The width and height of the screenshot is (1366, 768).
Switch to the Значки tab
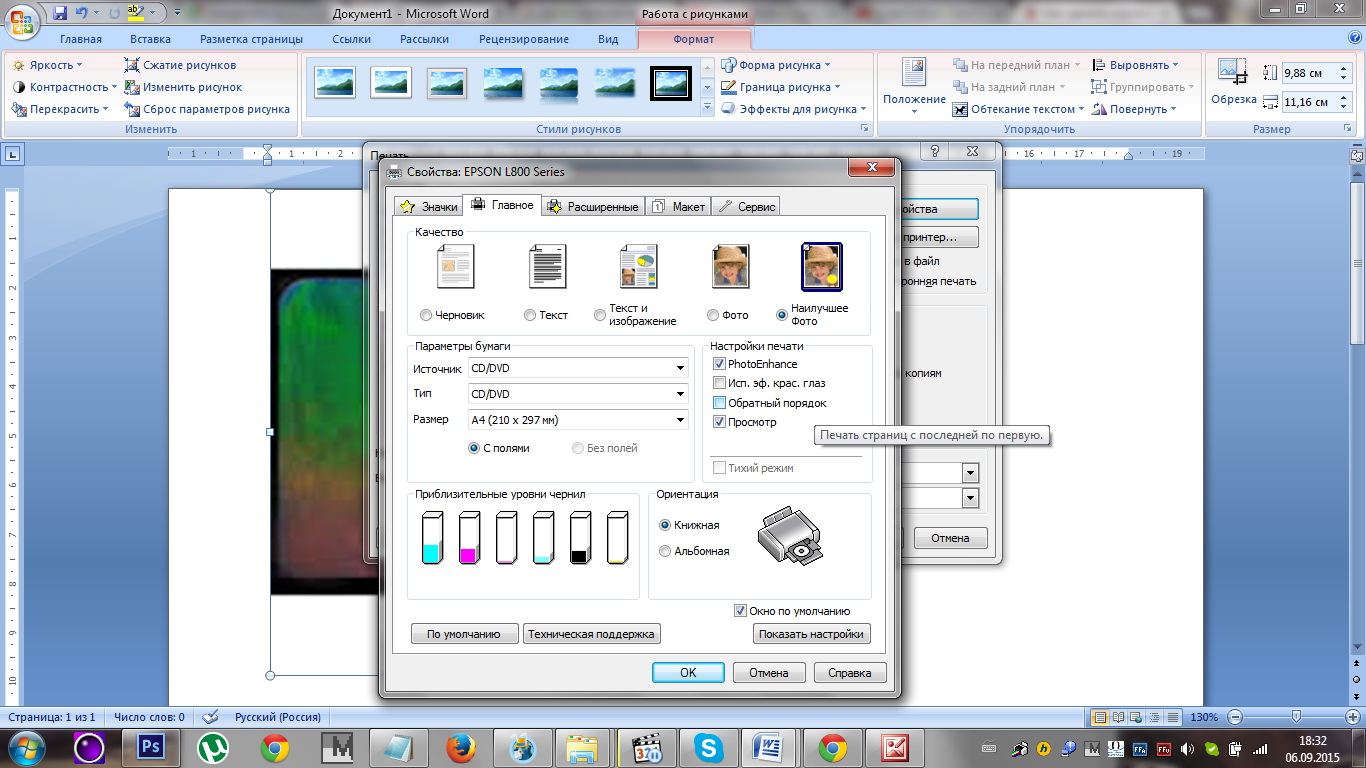pos(428,207)
